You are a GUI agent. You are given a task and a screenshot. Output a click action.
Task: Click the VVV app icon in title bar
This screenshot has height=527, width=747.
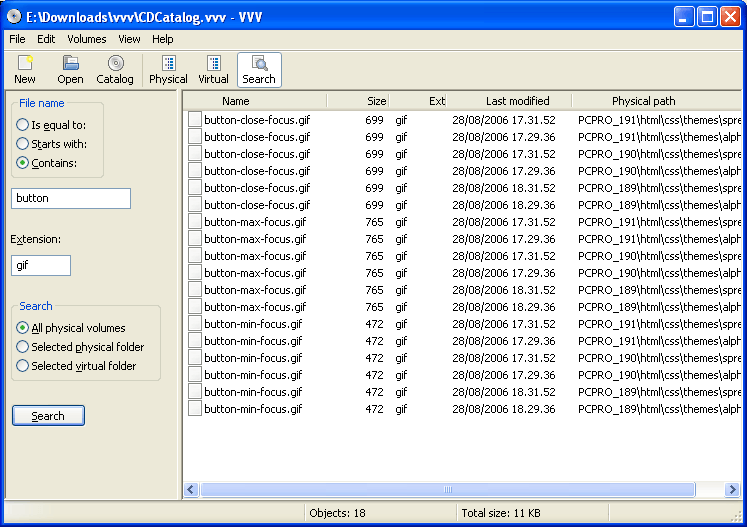tap(14, 17)
